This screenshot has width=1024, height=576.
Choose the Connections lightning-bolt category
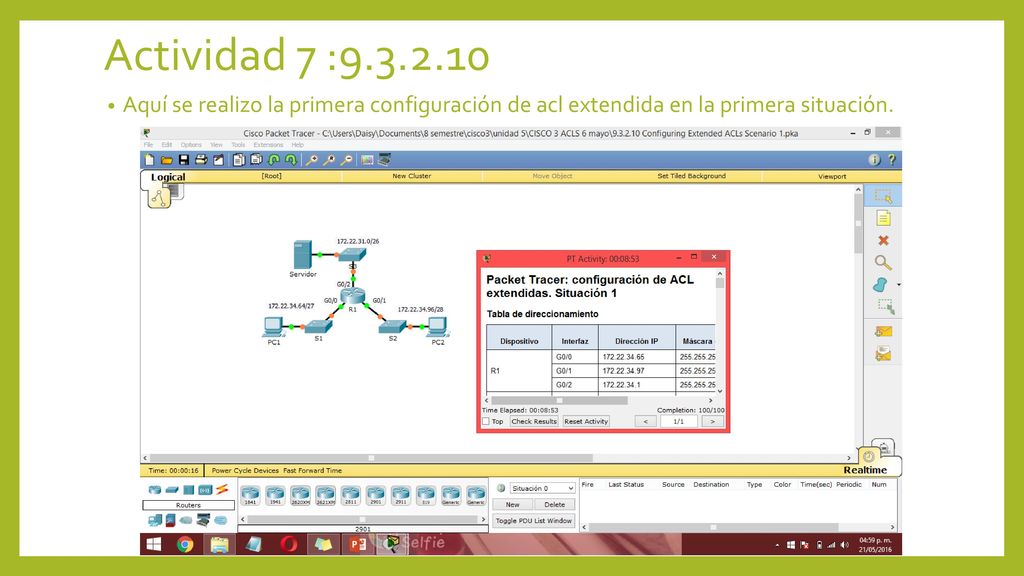pos(222,489)
